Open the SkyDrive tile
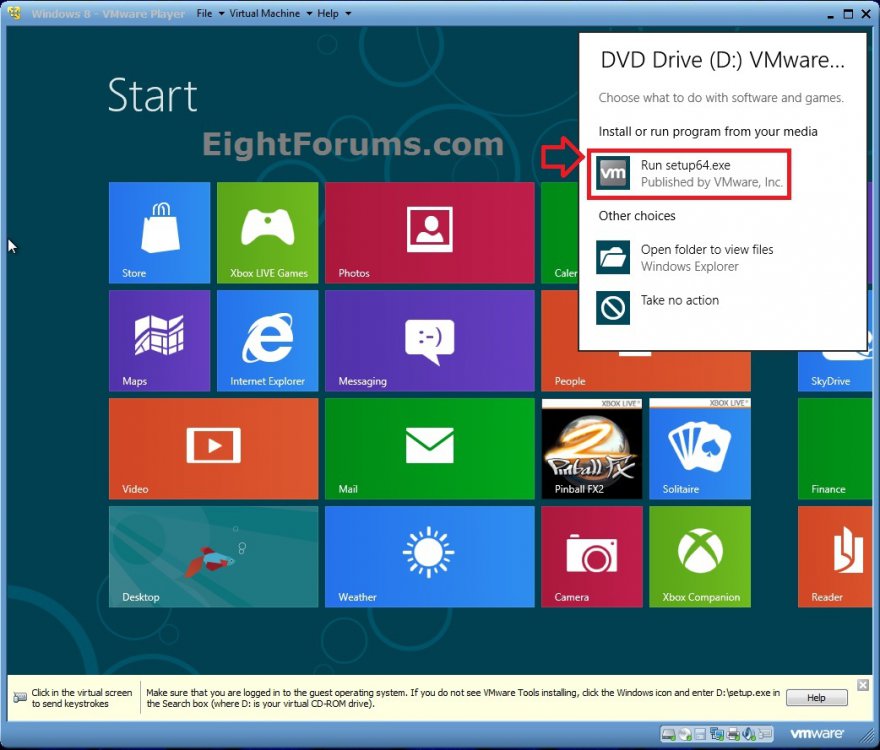The width and height of the screenshot is (880, 750). click(x=835, y=371)
